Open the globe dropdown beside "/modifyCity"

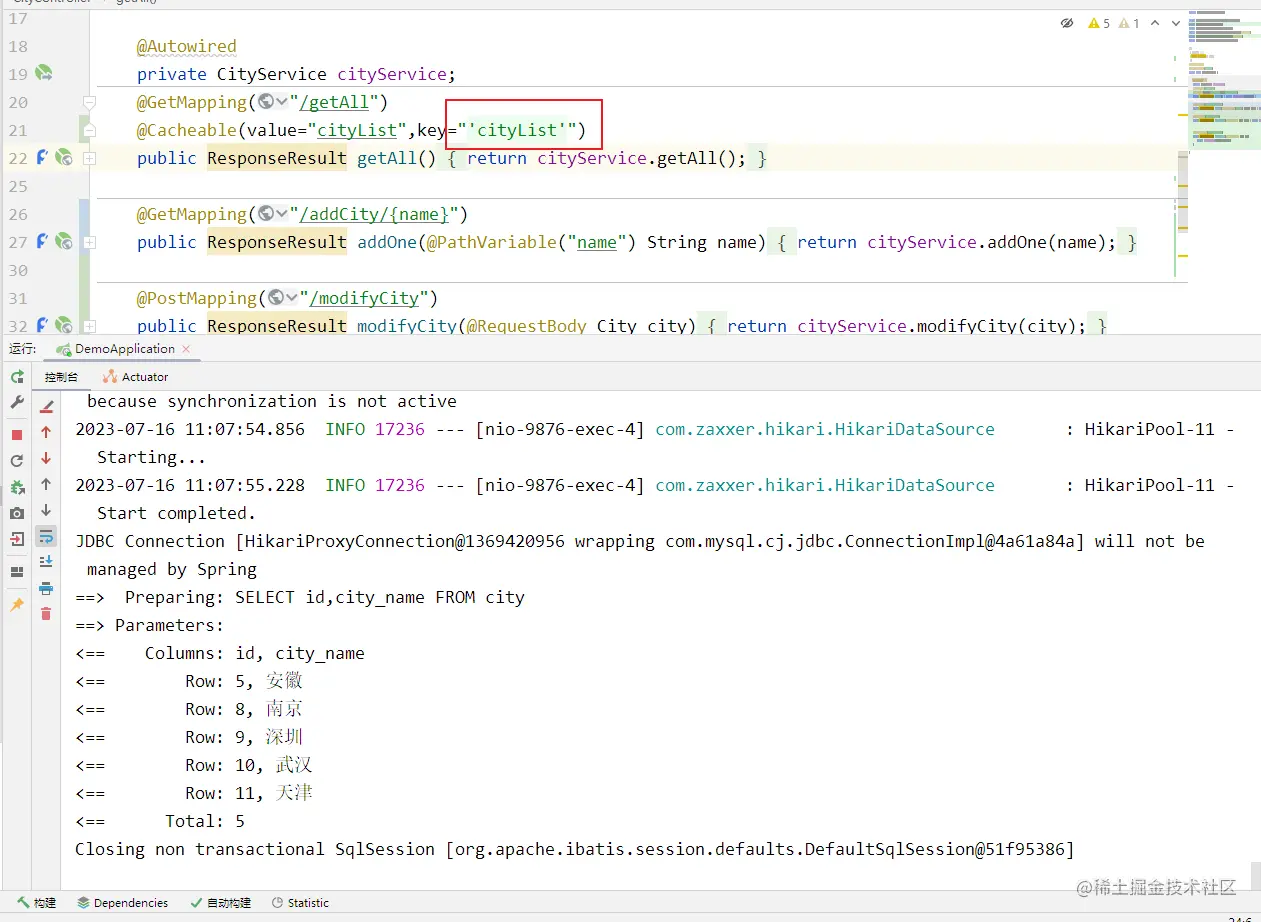click(282, 297)
